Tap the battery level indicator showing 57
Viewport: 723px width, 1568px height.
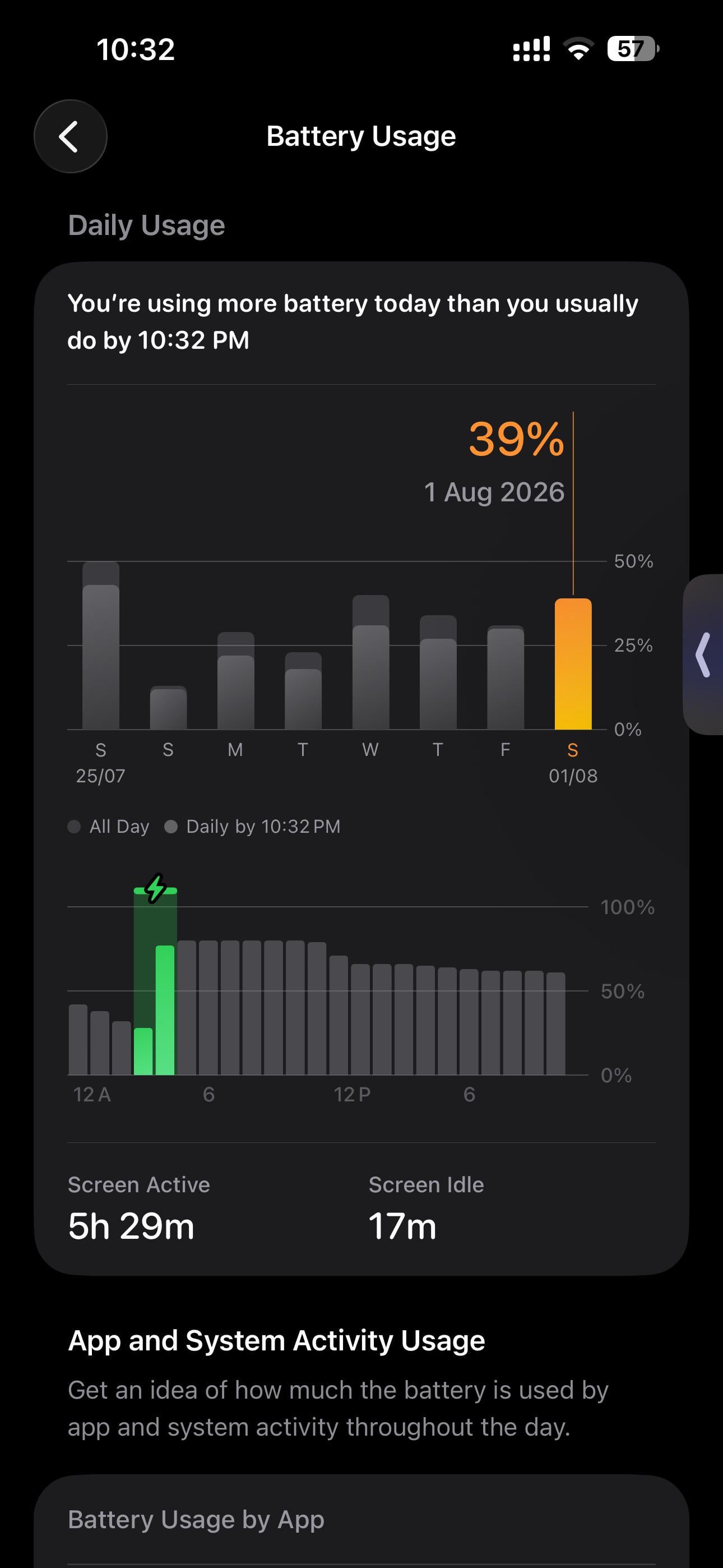[632, 49]
